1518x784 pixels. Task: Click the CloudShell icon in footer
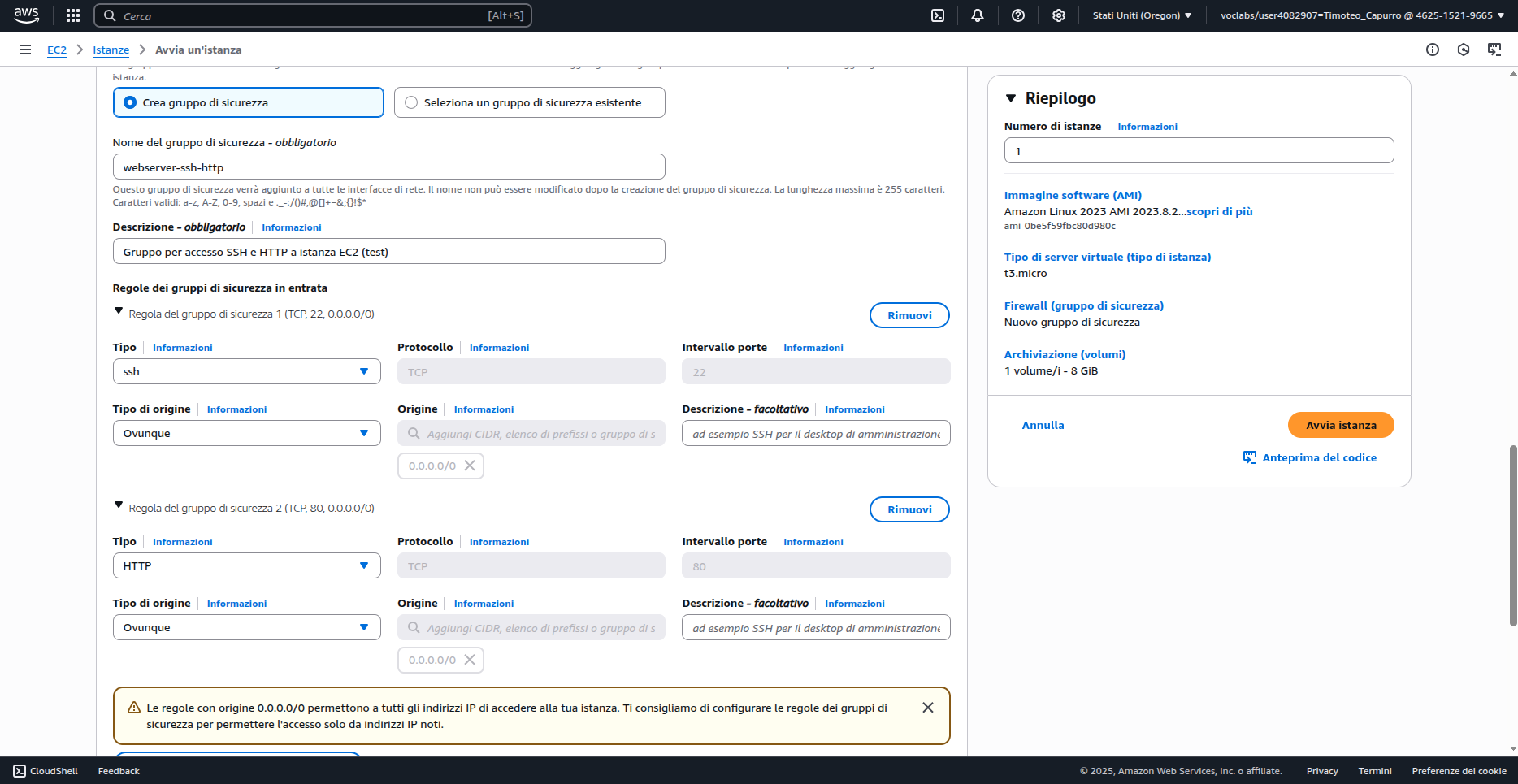tap(20, 771)
